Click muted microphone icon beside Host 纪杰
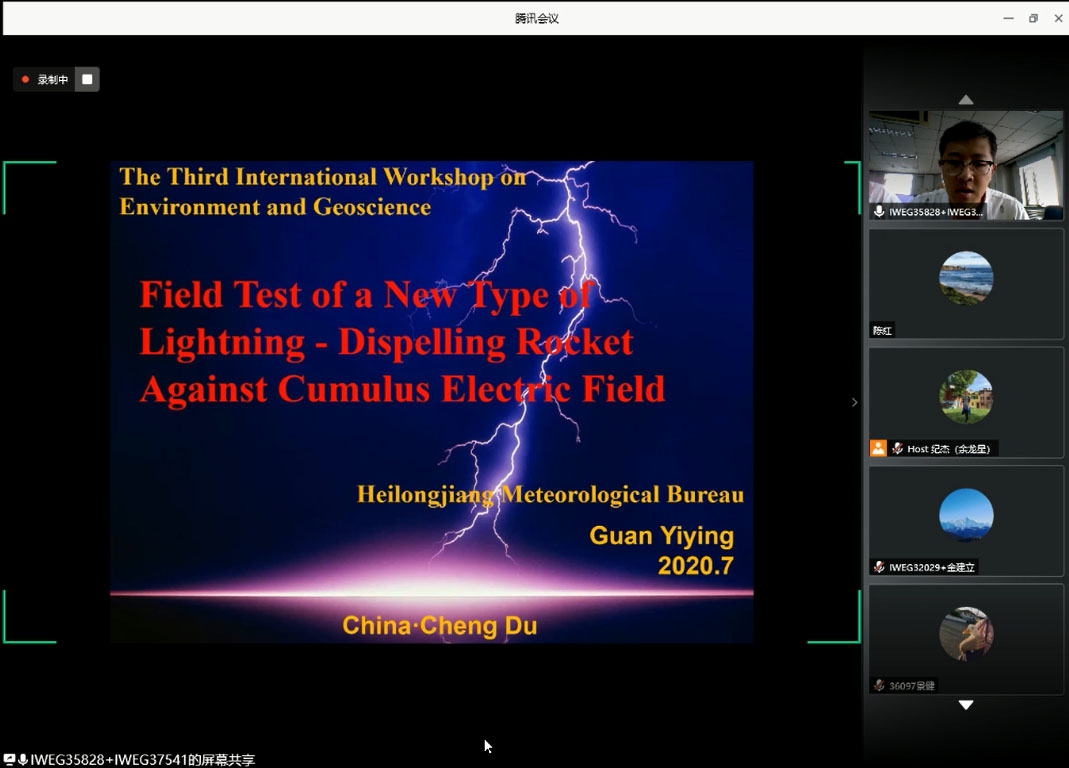 click(x=897, y=448)
